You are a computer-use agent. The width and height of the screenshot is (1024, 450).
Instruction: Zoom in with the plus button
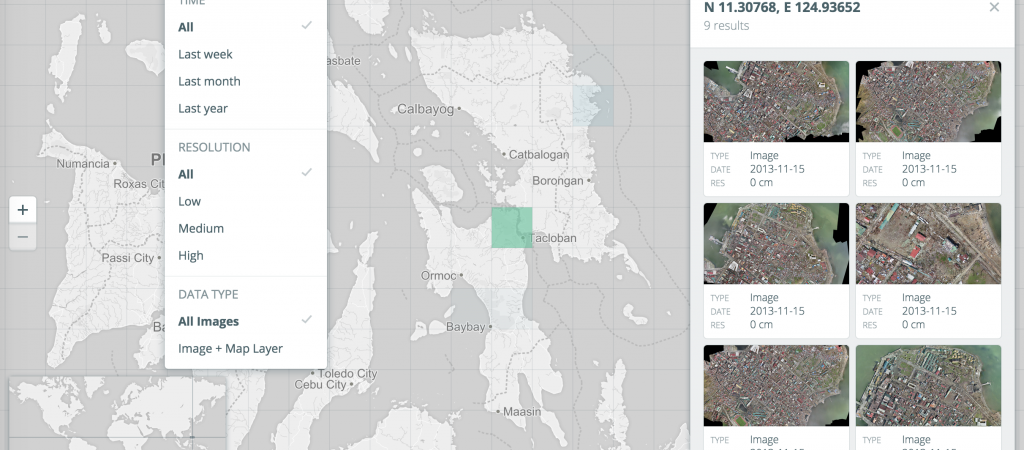point(23,210)
